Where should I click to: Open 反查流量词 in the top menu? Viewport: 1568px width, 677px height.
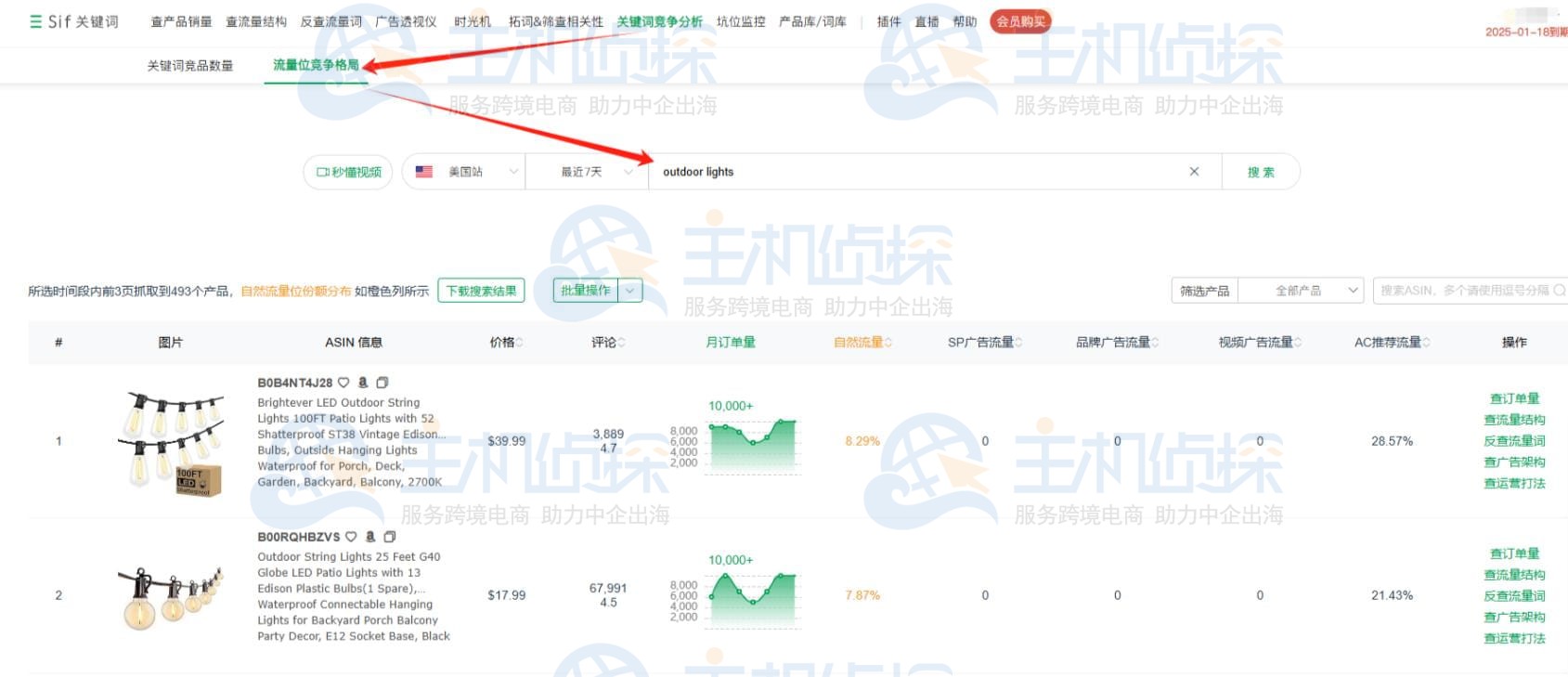[330, 21]
